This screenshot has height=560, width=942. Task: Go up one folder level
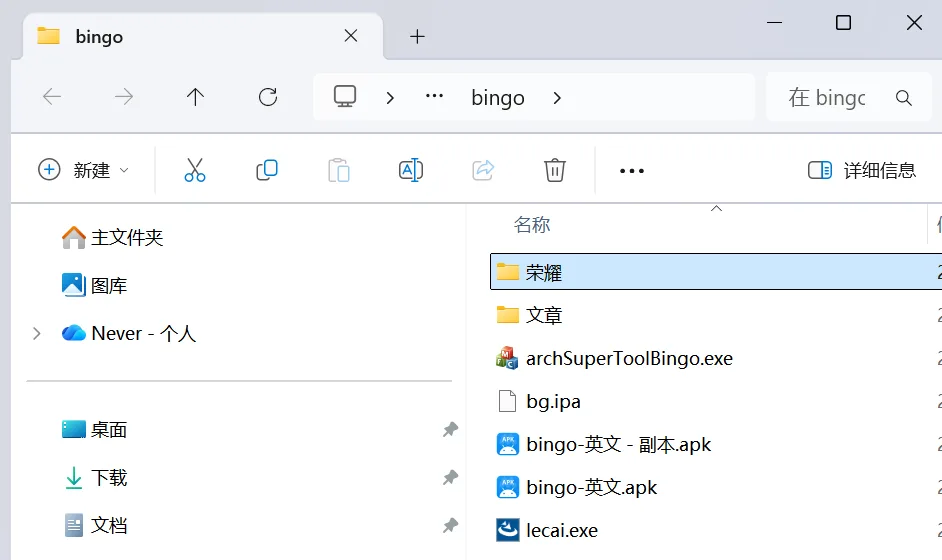coord(195,96)
